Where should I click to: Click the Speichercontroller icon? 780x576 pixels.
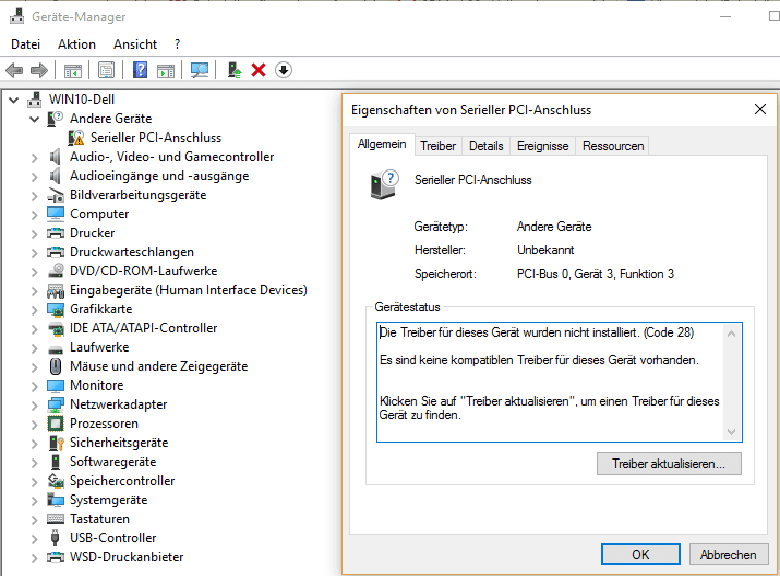click(55, 480)
